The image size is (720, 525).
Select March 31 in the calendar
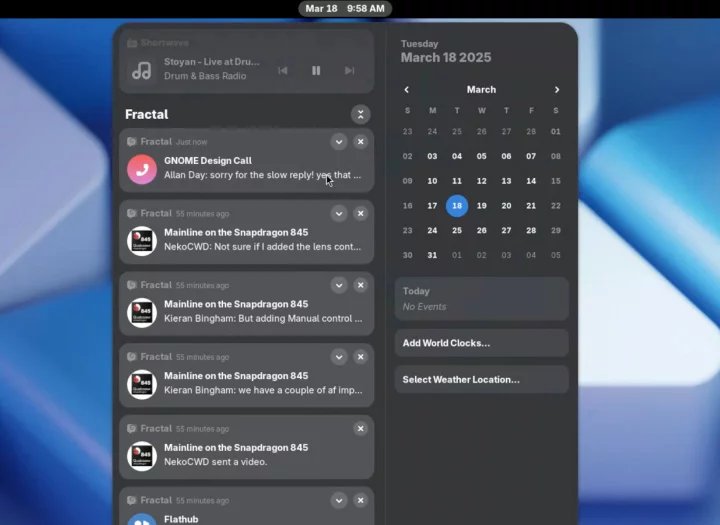click(x=432, y=255)
